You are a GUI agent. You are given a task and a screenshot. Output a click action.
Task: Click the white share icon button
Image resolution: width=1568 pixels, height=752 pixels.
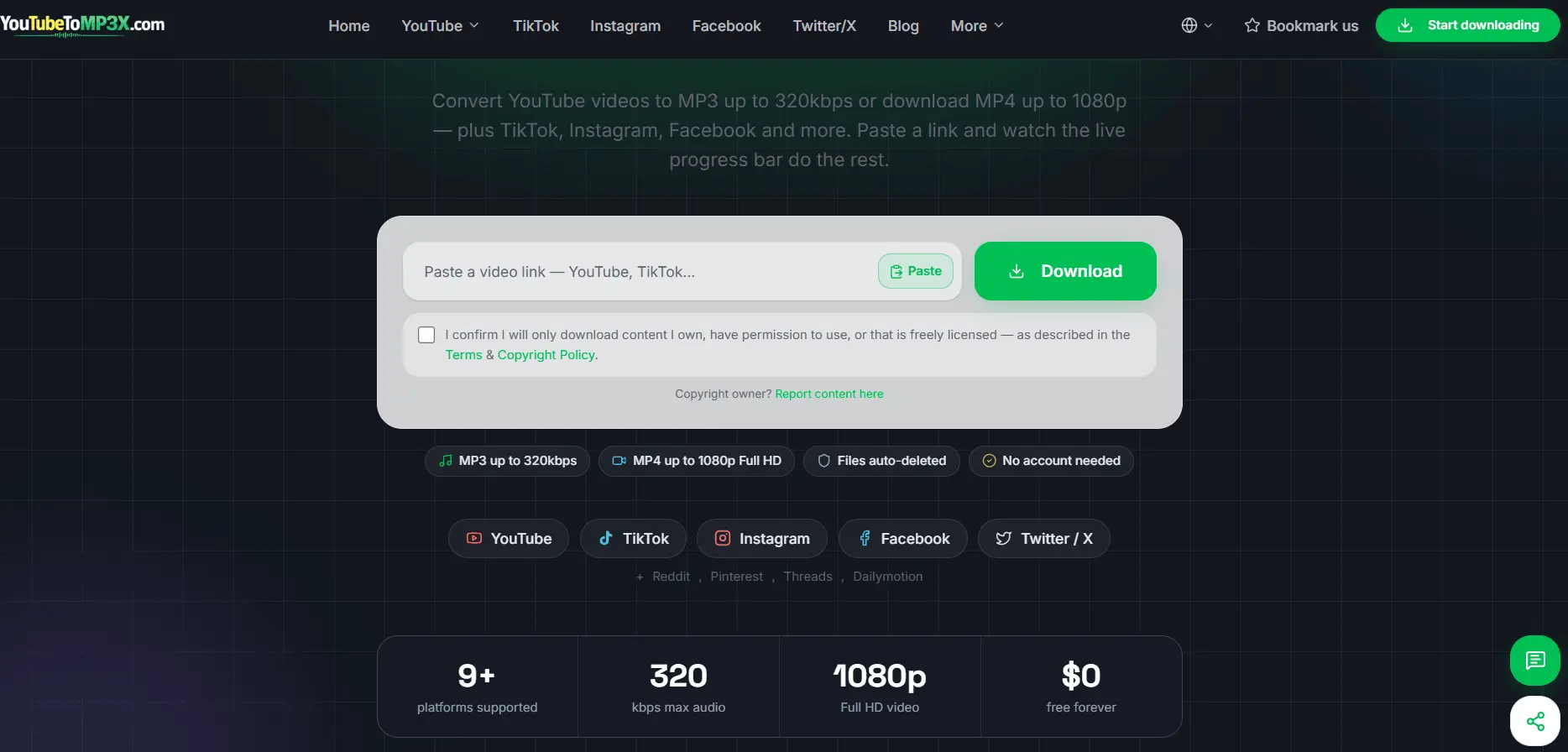tap(1535, 721)
